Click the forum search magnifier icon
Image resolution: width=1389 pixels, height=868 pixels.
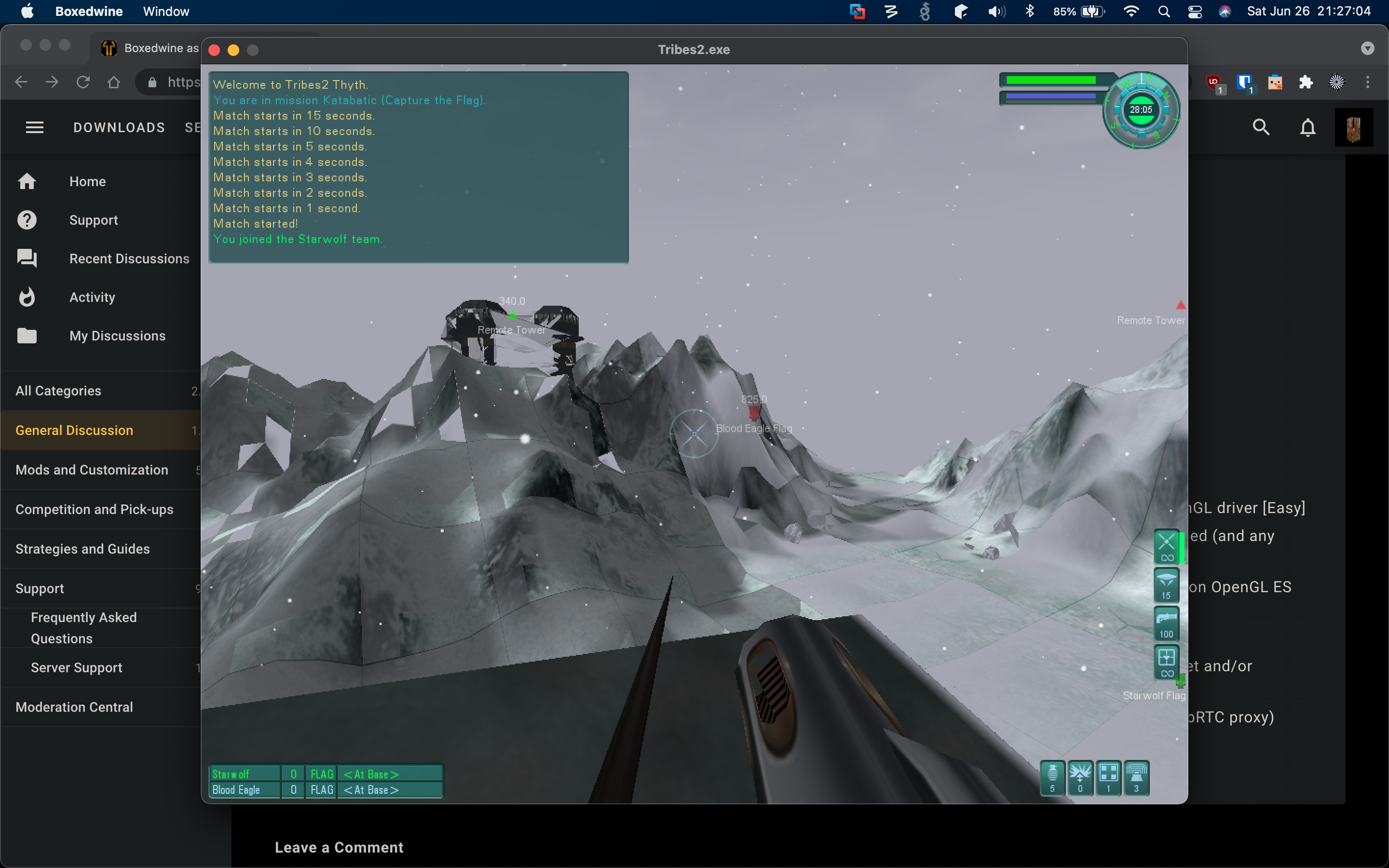(x=1261, y=127)
